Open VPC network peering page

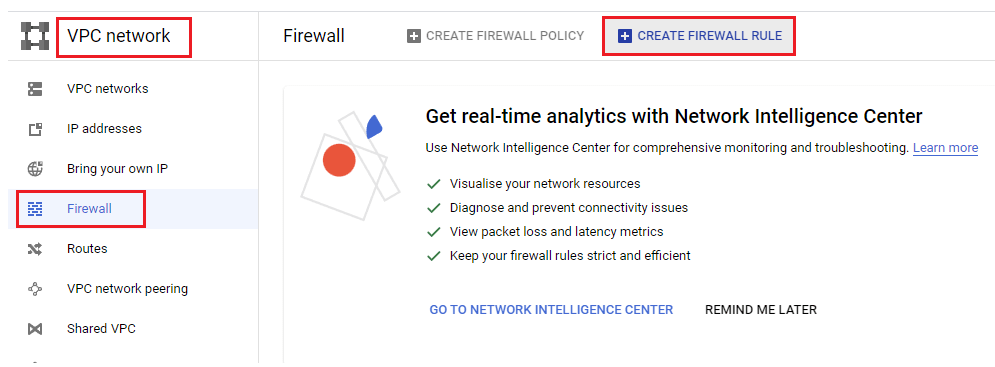pyautogui.click(x=128, y=289)
